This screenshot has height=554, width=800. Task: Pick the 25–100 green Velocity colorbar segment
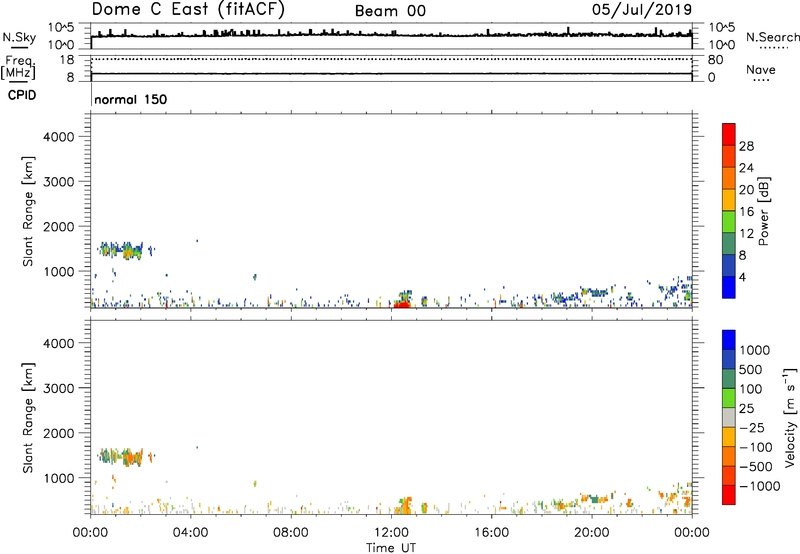click(x=729, y=398)
